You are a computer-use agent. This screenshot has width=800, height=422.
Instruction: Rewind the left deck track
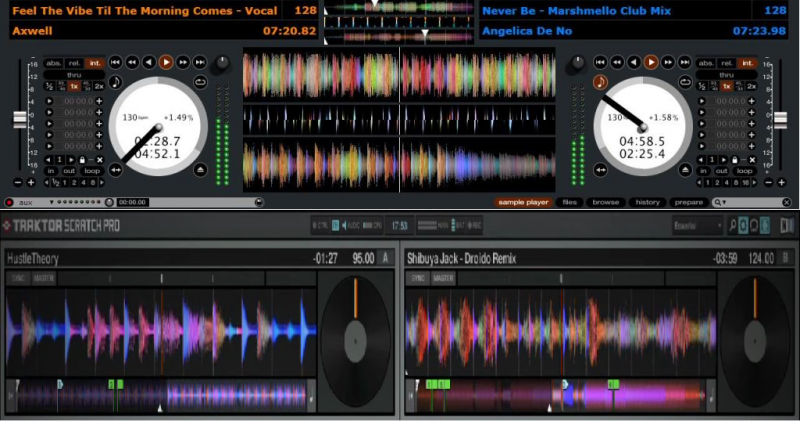[x=132, y=62]
